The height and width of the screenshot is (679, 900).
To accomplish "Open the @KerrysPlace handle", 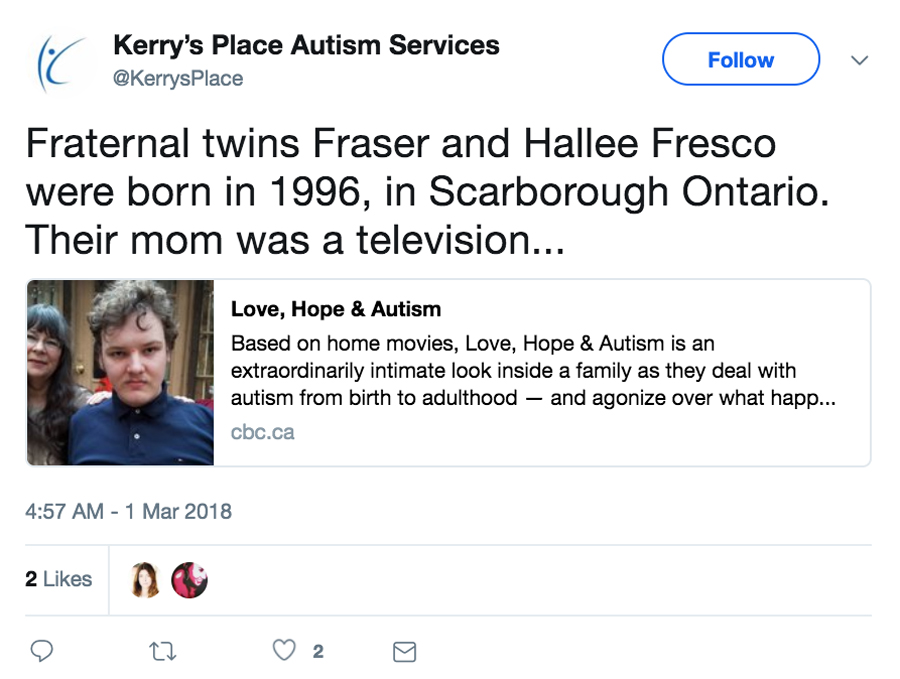I will tap(178, 78).
